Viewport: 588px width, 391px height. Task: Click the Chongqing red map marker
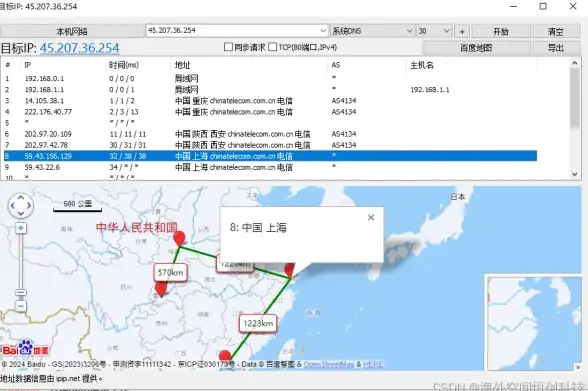point(161,289)
